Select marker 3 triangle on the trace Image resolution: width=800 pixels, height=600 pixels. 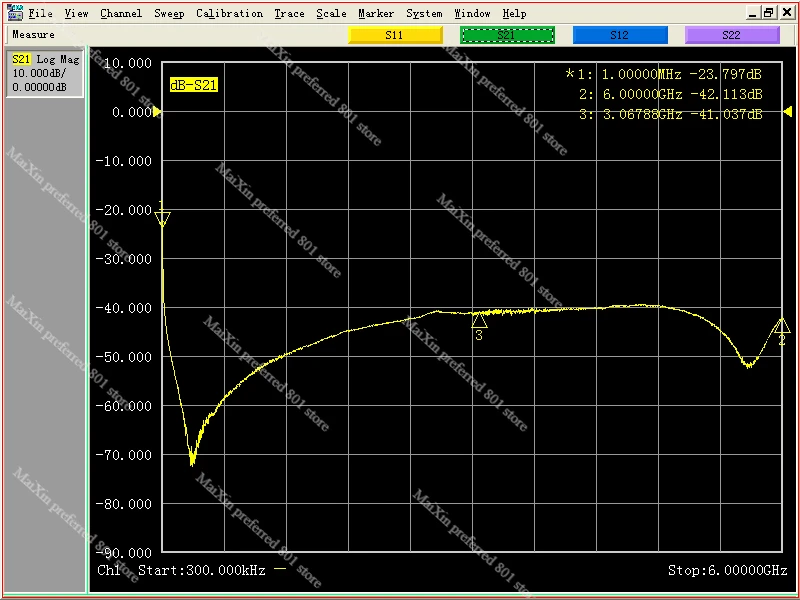pos(479,320)
